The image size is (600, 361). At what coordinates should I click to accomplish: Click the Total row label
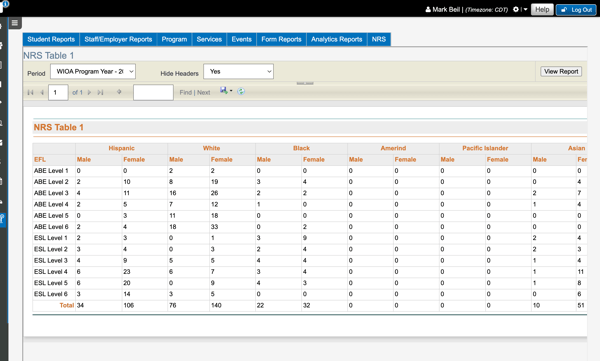pos(67,305)
